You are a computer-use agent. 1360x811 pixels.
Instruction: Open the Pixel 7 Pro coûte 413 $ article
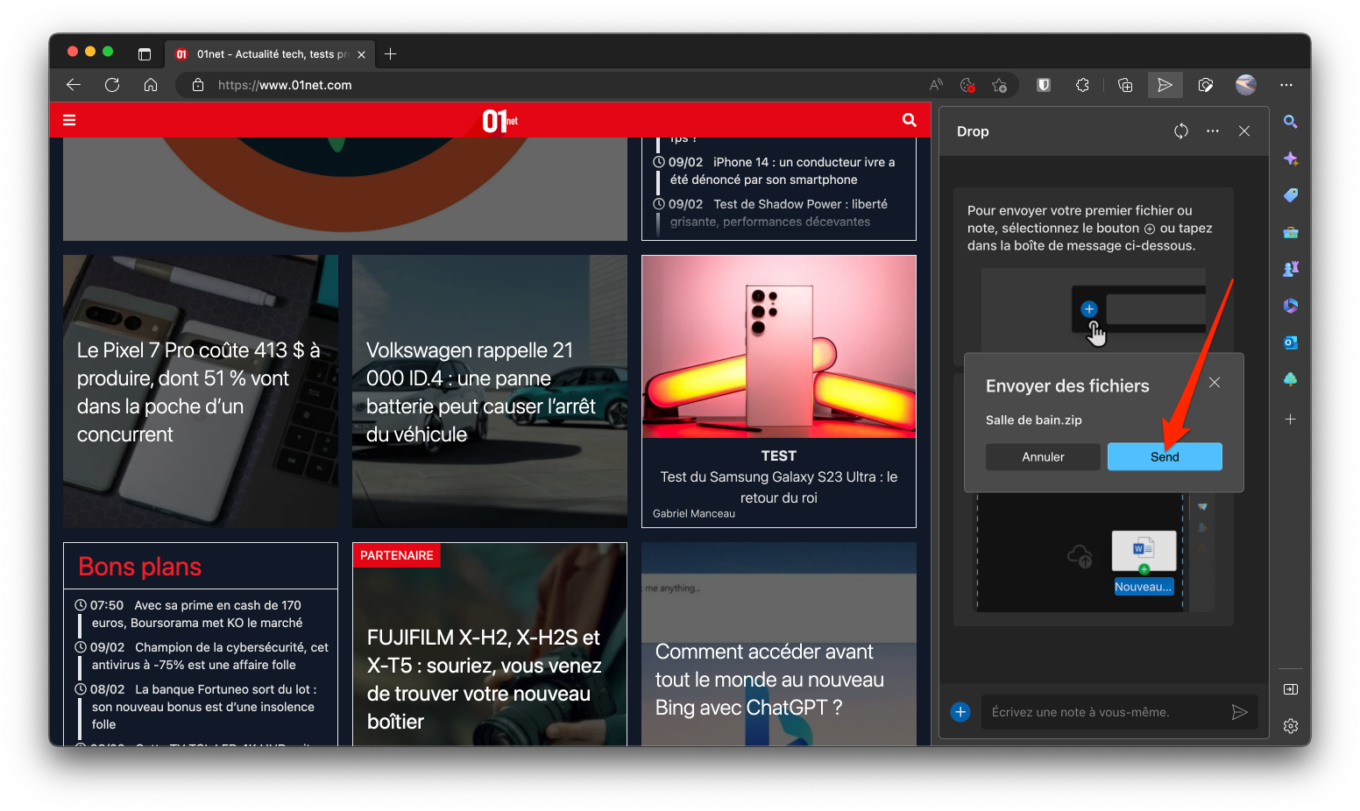coord(200,392)
